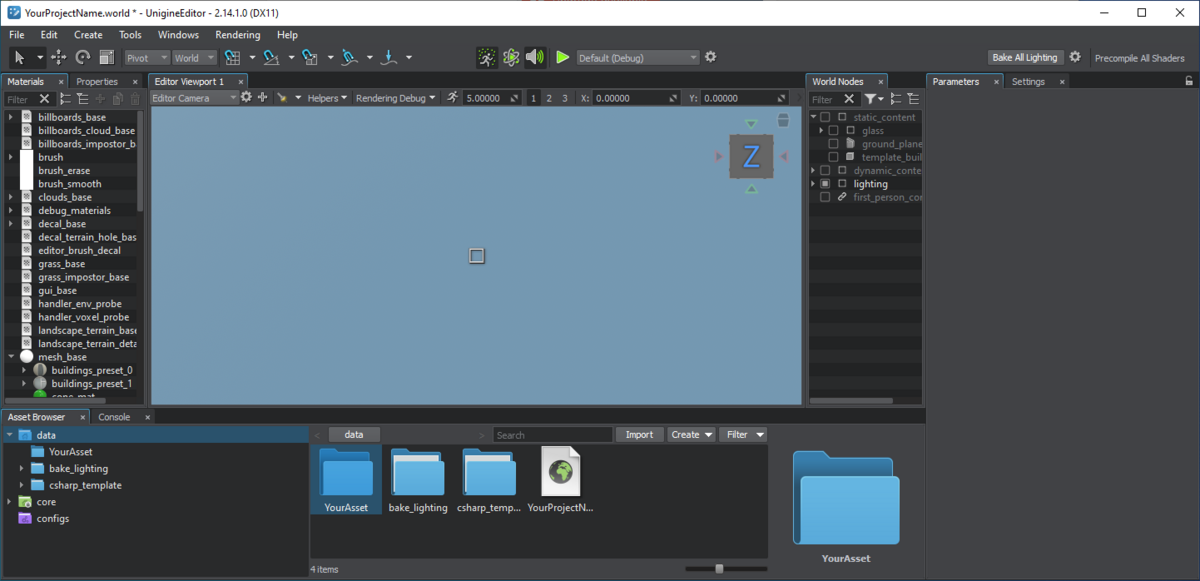Click the Bake All Lighting button

[x=1024, y=58]
